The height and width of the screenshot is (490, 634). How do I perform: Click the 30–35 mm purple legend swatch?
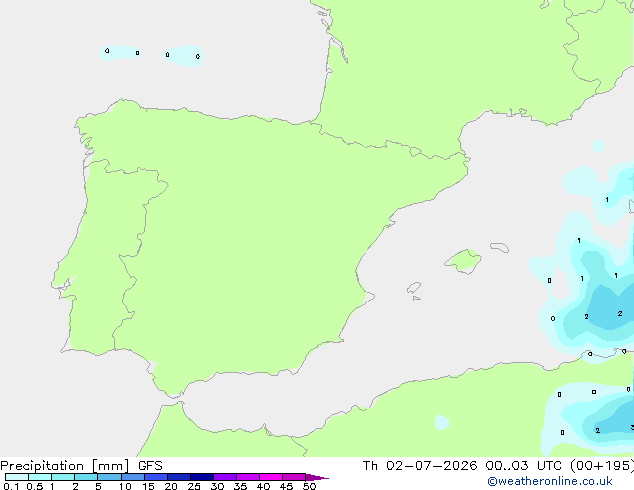pos(225,477)
